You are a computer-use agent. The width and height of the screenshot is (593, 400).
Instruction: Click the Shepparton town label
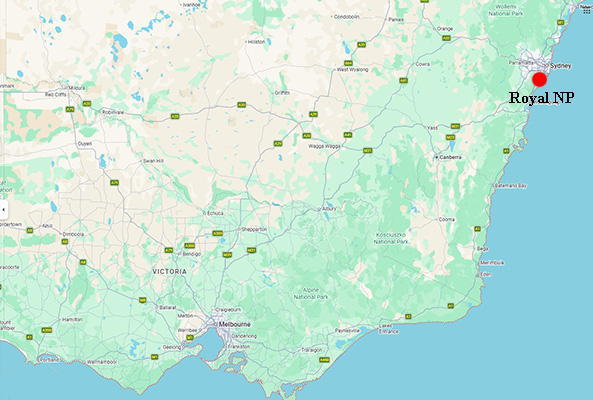click(254, 229)
